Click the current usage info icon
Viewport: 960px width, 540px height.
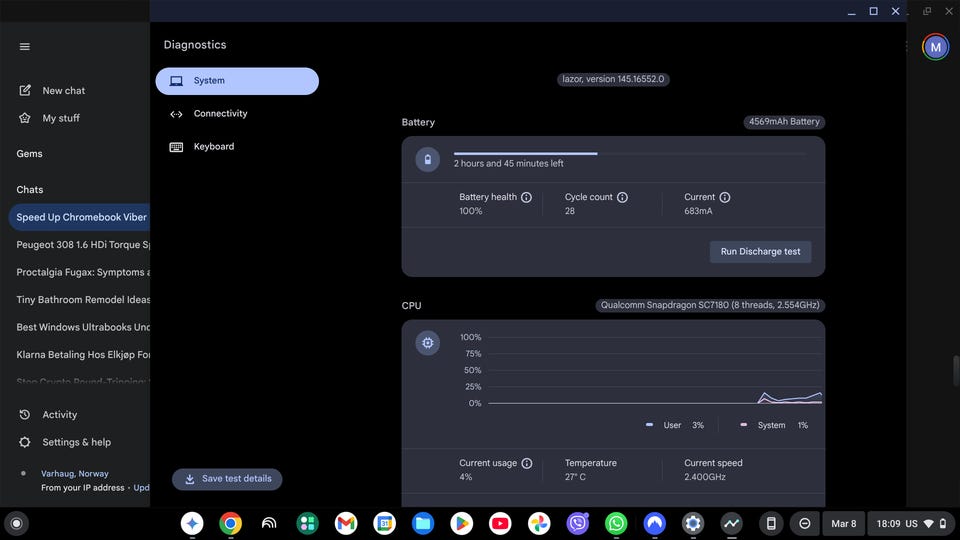point(527,464)
